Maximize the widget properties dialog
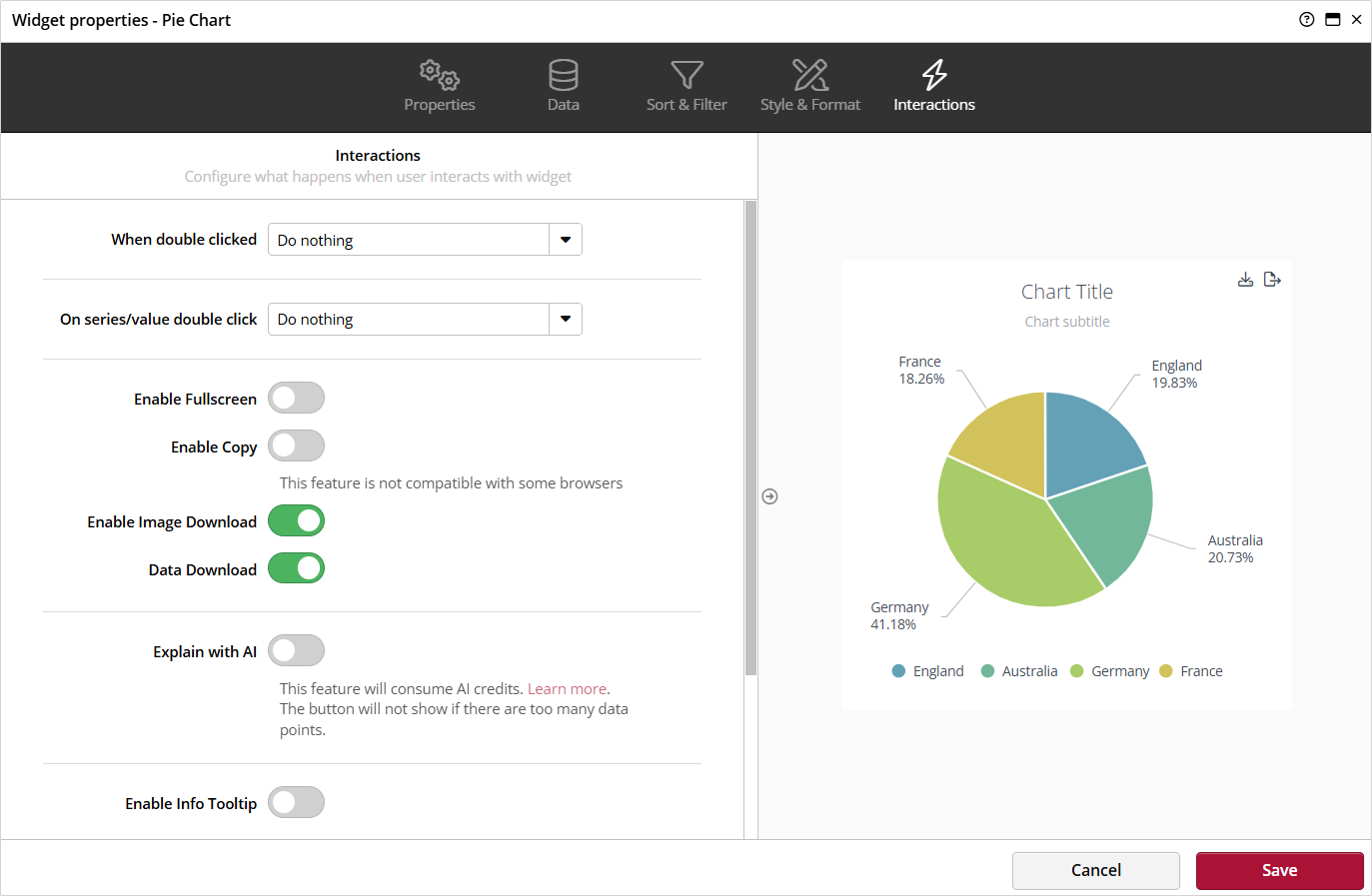Viewport: 1372px width, 896px height. (x=1332, y=19)
